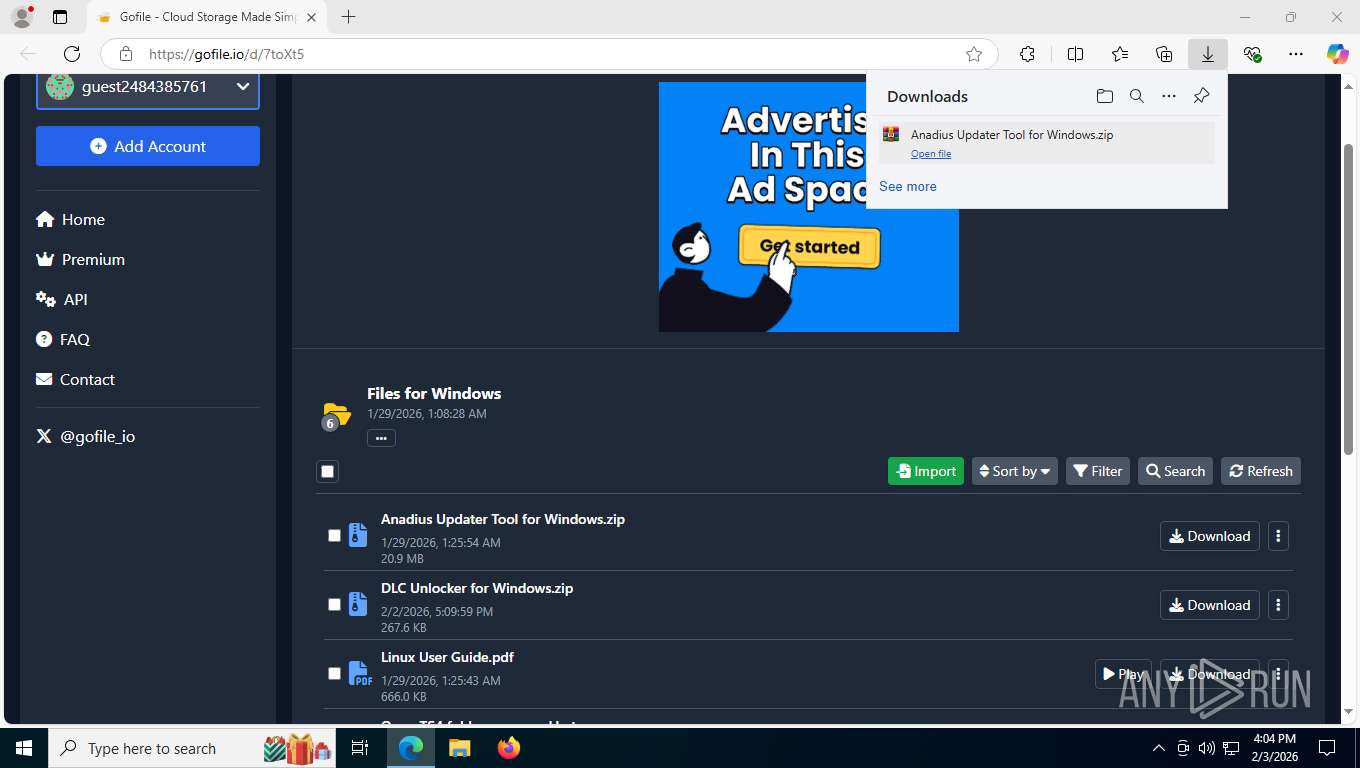The height and width of the screenshot is (768, 1360).
Task: Toggle Split screen icon
Action: pos(1075,54)
